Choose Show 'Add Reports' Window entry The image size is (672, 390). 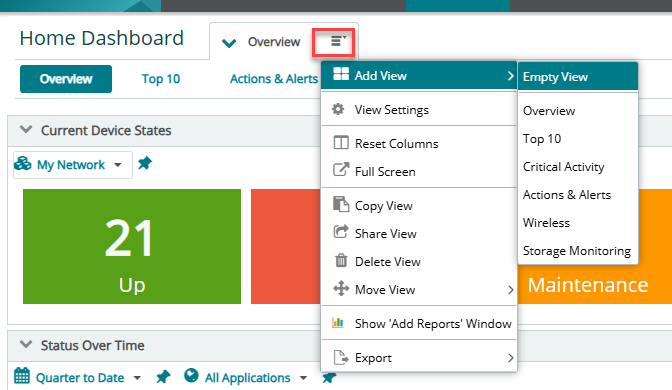point(419,324)
